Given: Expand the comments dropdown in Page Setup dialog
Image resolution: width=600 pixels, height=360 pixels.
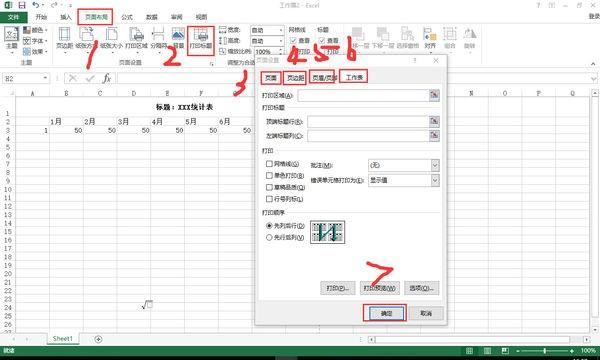Looking at the screenshot, I should (435, 165).
